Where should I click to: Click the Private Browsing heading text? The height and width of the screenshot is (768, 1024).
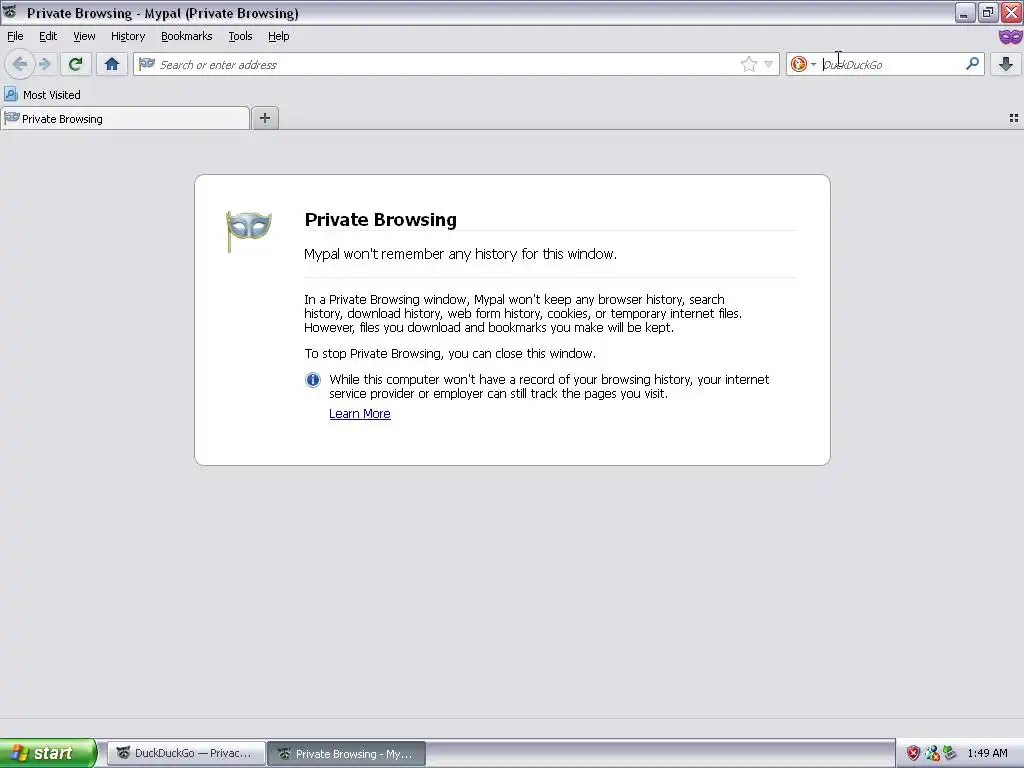381,220
